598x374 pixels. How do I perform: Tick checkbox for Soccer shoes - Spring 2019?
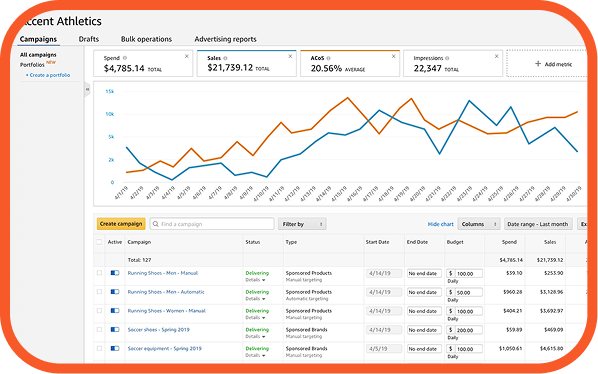(x=99, y=329)
